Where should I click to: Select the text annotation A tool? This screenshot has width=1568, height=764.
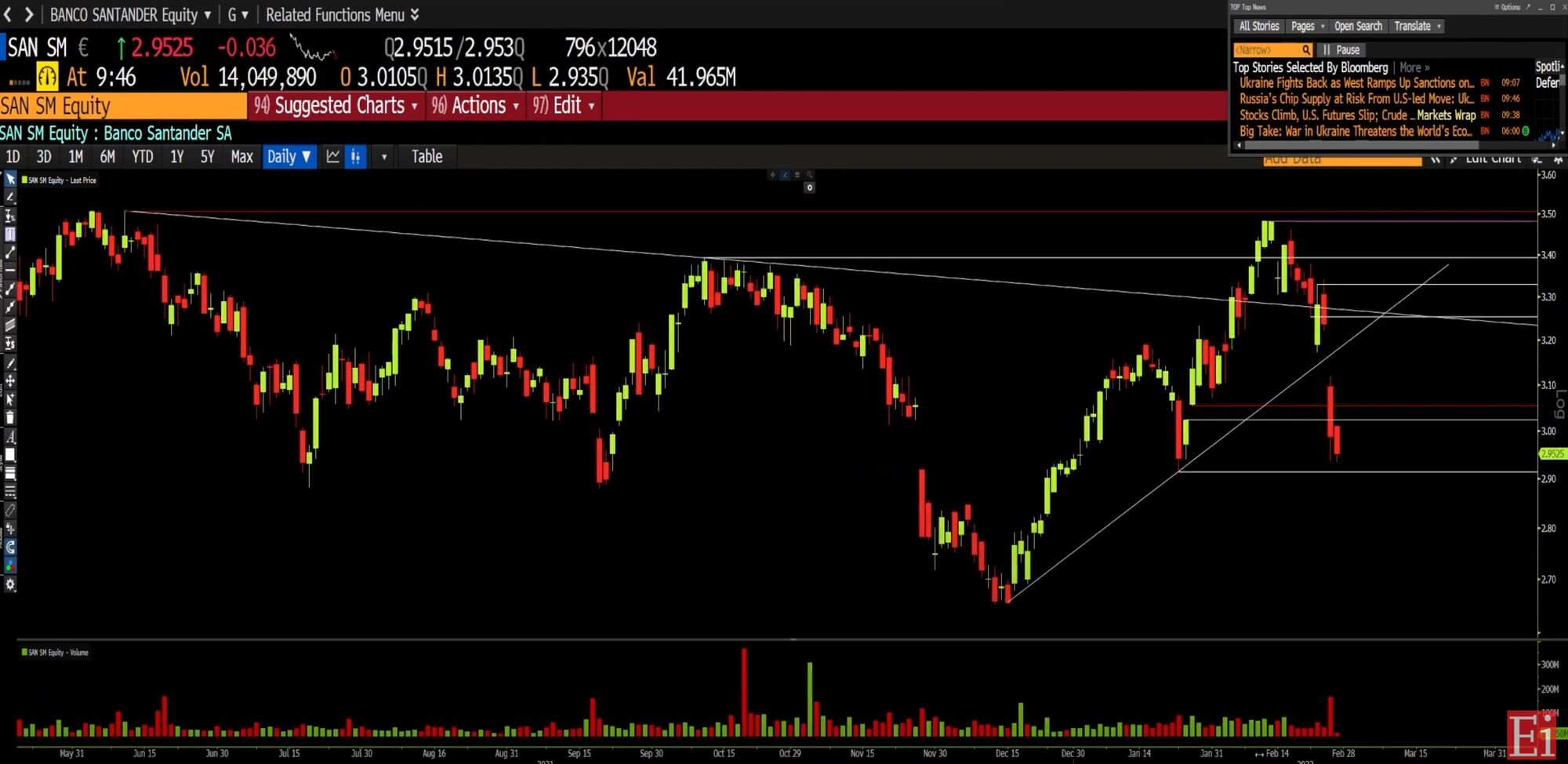10,436
